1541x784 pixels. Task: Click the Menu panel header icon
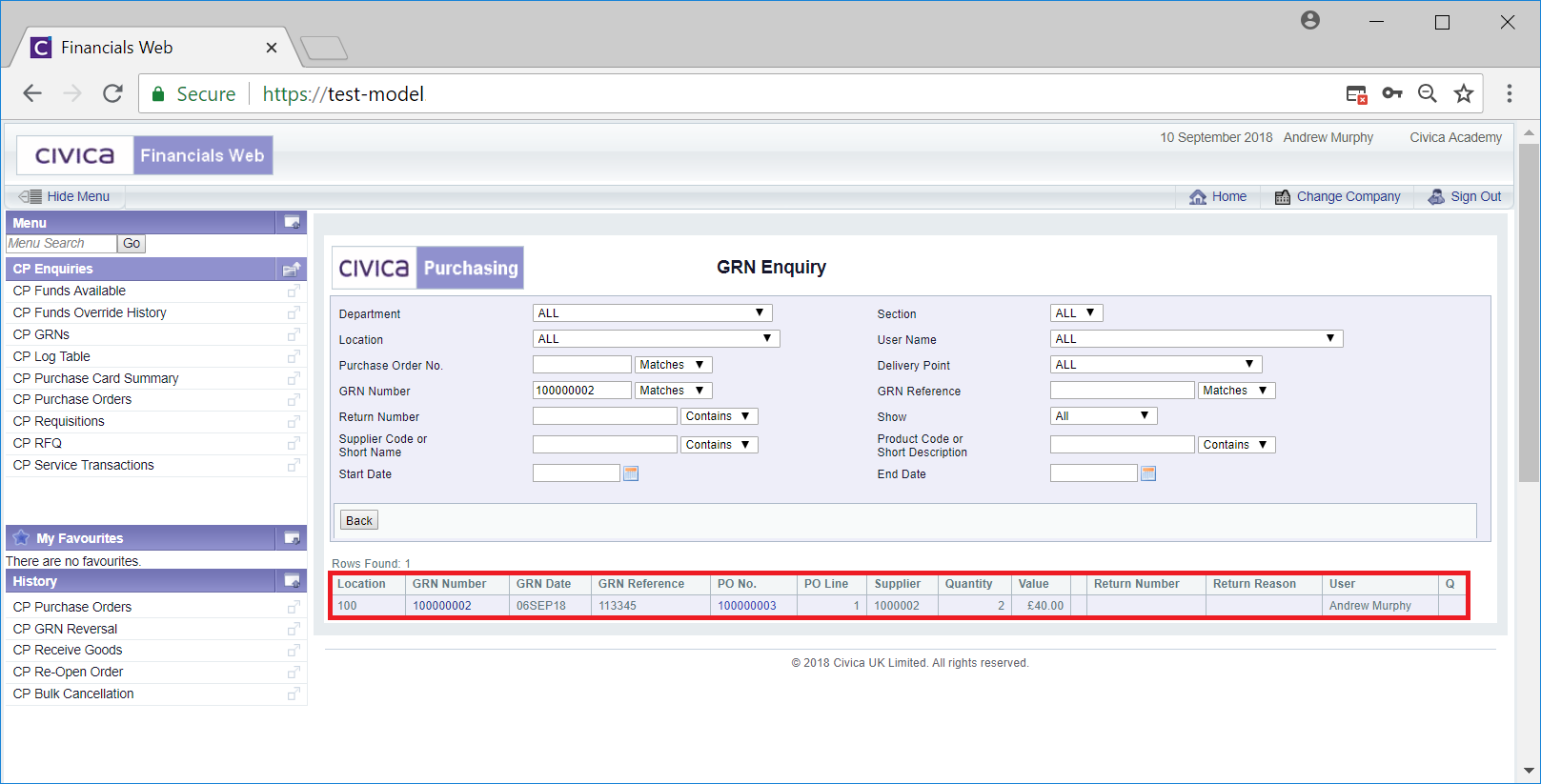(x=293, y=222)
